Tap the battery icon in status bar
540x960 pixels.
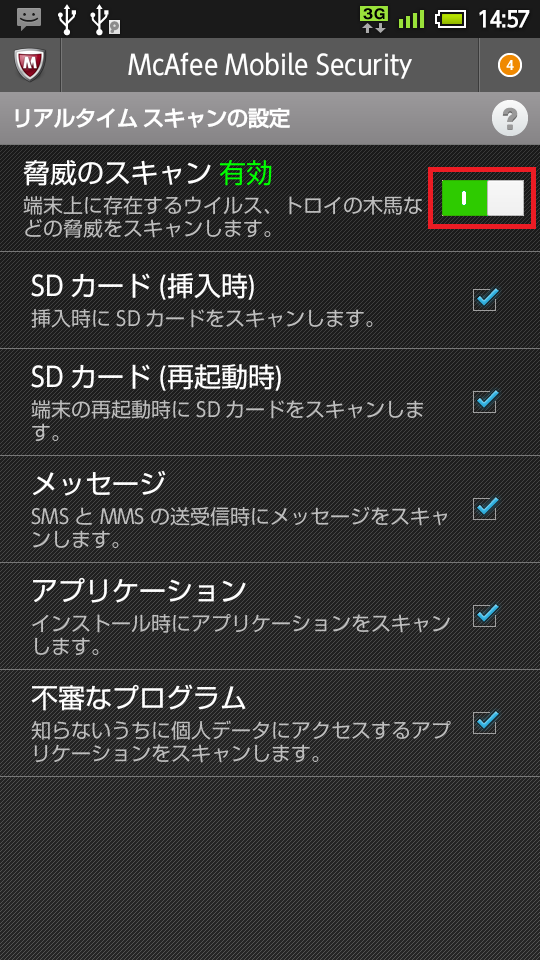[451, 20]
